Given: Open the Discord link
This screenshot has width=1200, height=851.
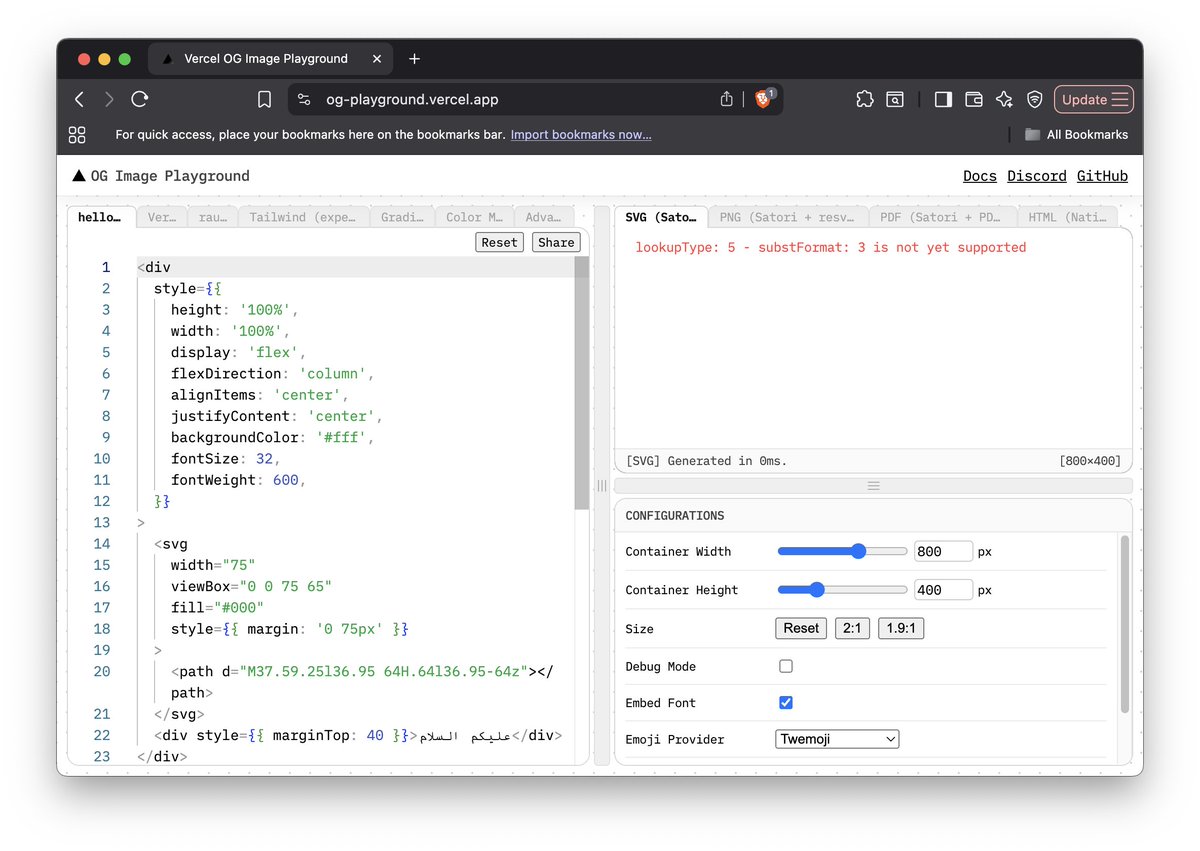Looking at the screenshot, I should point(1037,176).
